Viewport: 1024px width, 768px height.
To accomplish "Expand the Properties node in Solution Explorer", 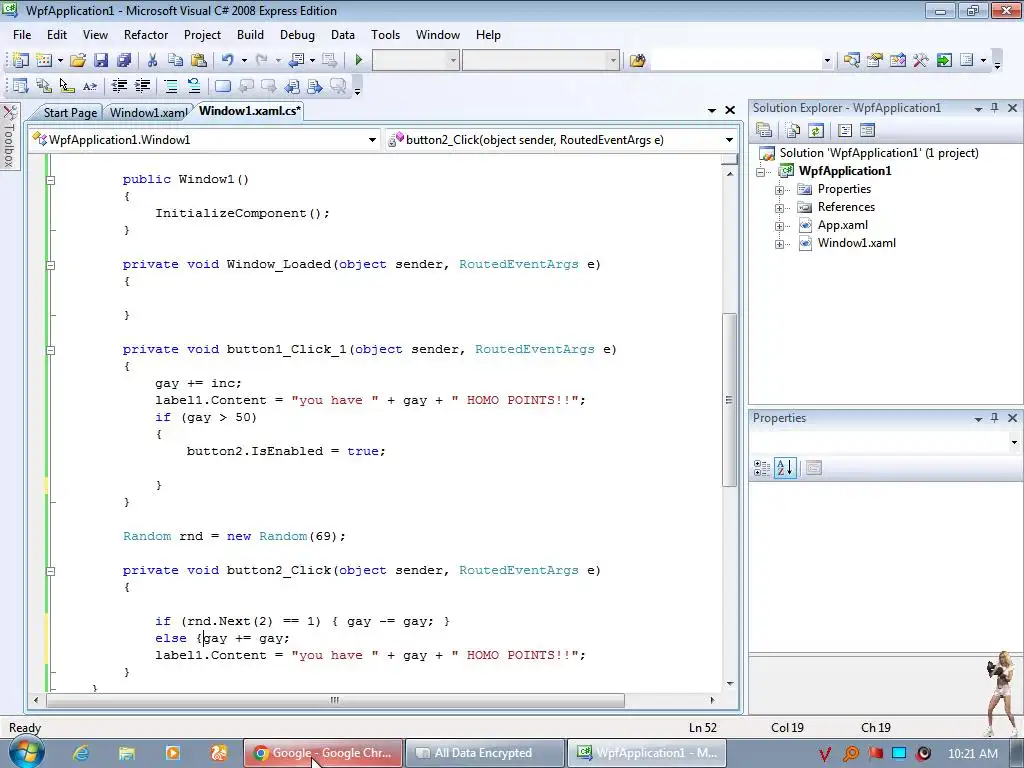I will tap(779, 190).
